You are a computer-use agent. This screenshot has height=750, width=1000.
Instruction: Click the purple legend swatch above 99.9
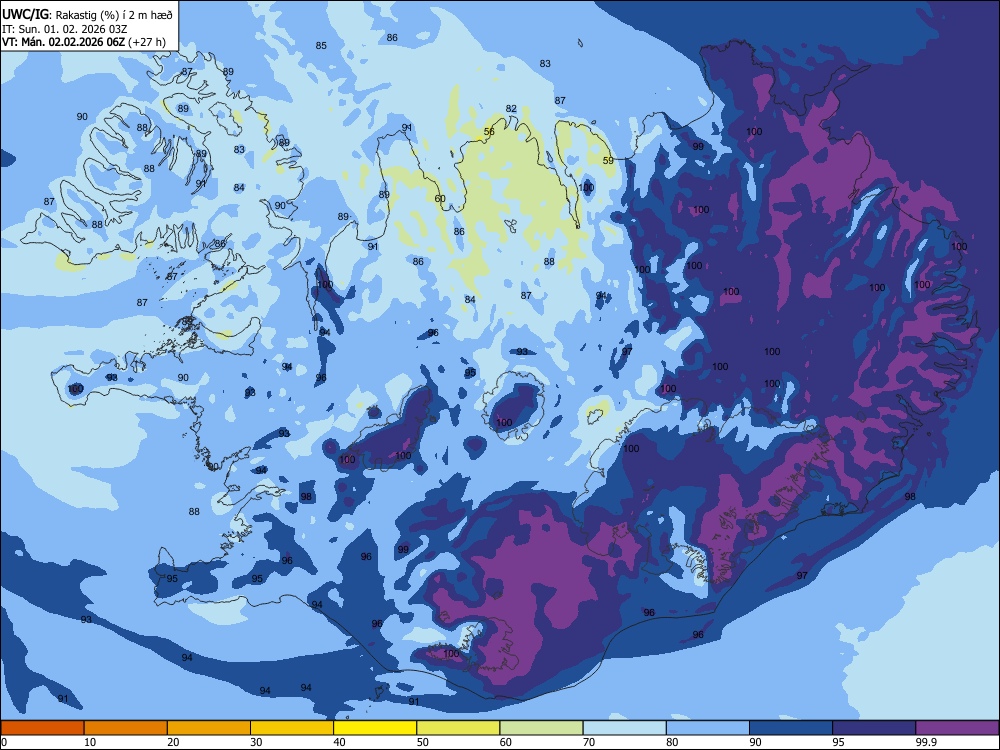tap(957, 728)
